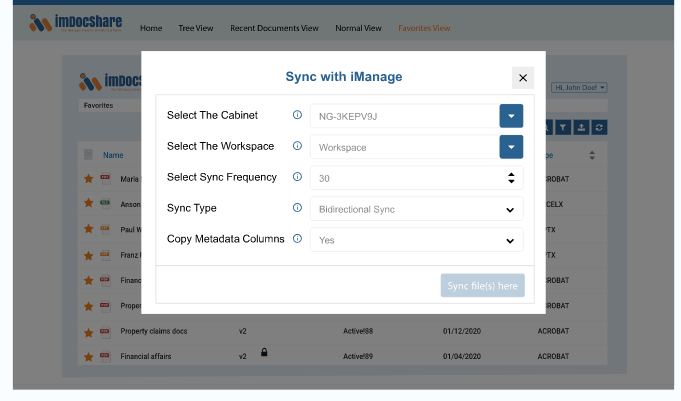Switch to Tree View in navigation
The height and width of the screenshot is (401, 681).
point(196,28)
